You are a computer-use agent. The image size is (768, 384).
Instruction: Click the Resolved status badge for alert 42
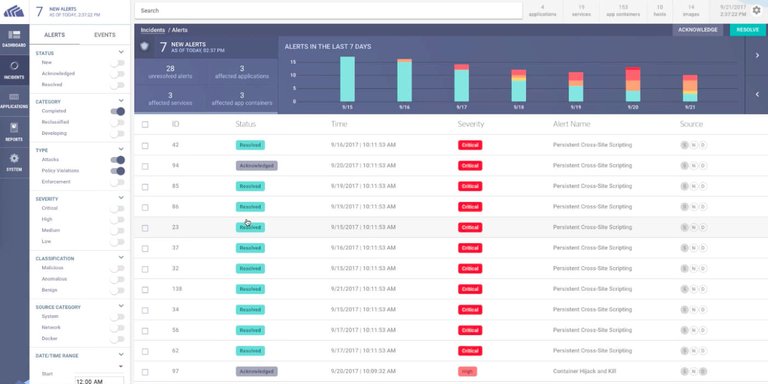coord(250,145)
